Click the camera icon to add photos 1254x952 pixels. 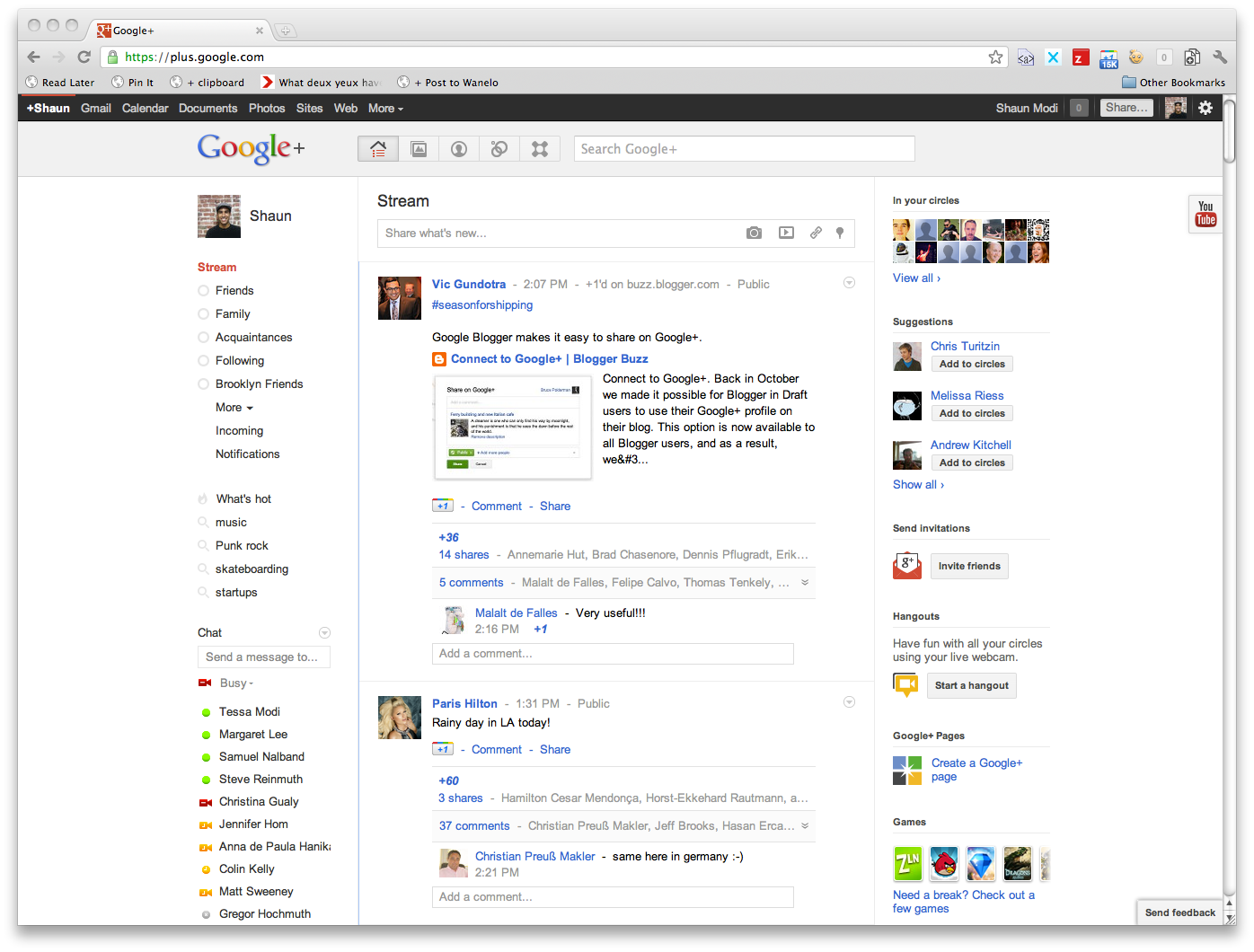click(x=754, y=233)
